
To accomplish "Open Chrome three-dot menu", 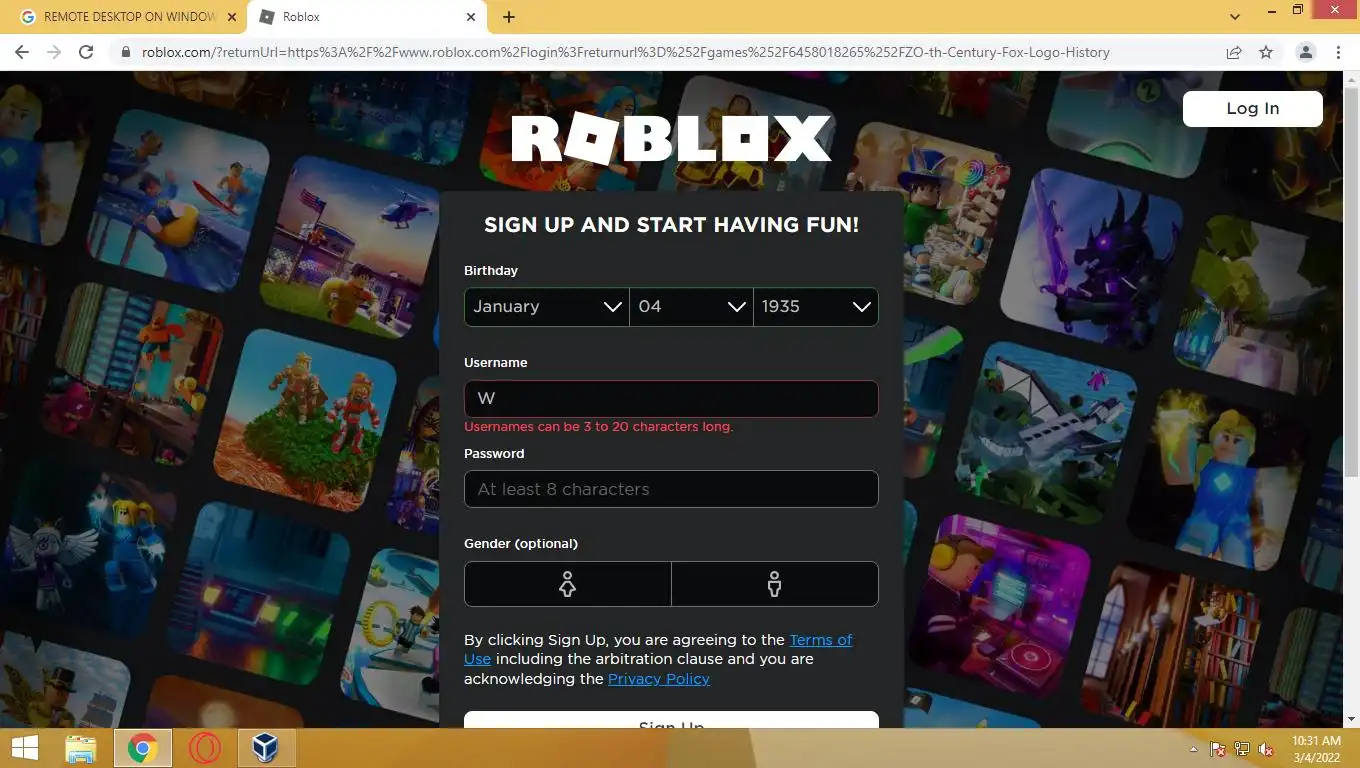I will [1338, 52].
